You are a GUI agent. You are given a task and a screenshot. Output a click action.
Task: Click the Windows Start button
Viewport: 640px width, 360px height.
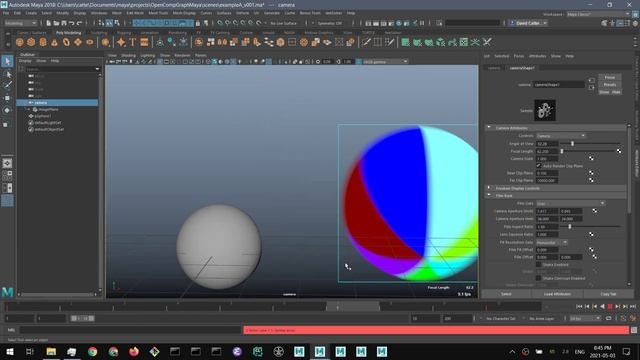point(10,351)
